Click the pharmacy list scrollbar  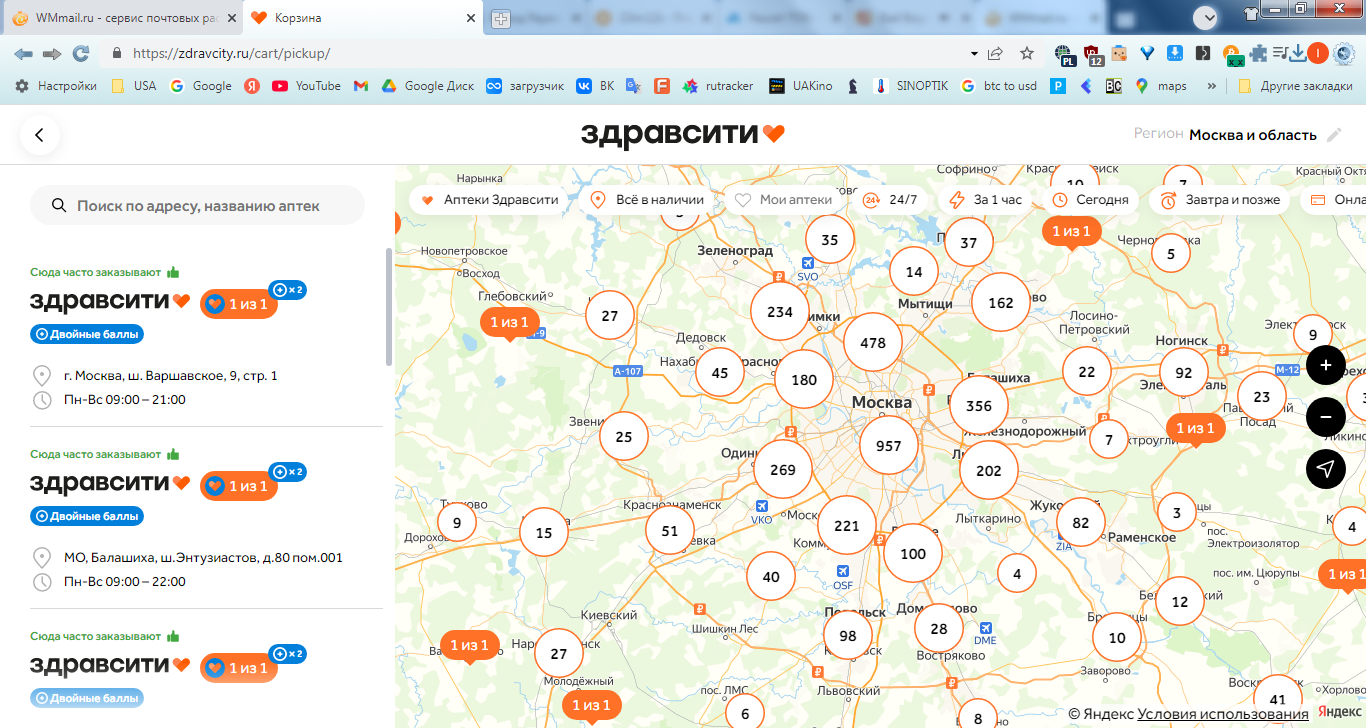tap(390, 307)
